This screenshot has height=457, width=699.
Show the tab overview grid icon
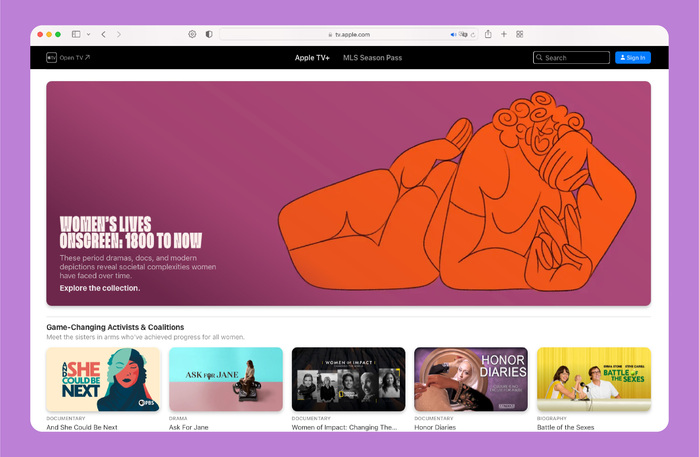pyautogui.click(x=519, y=34)
